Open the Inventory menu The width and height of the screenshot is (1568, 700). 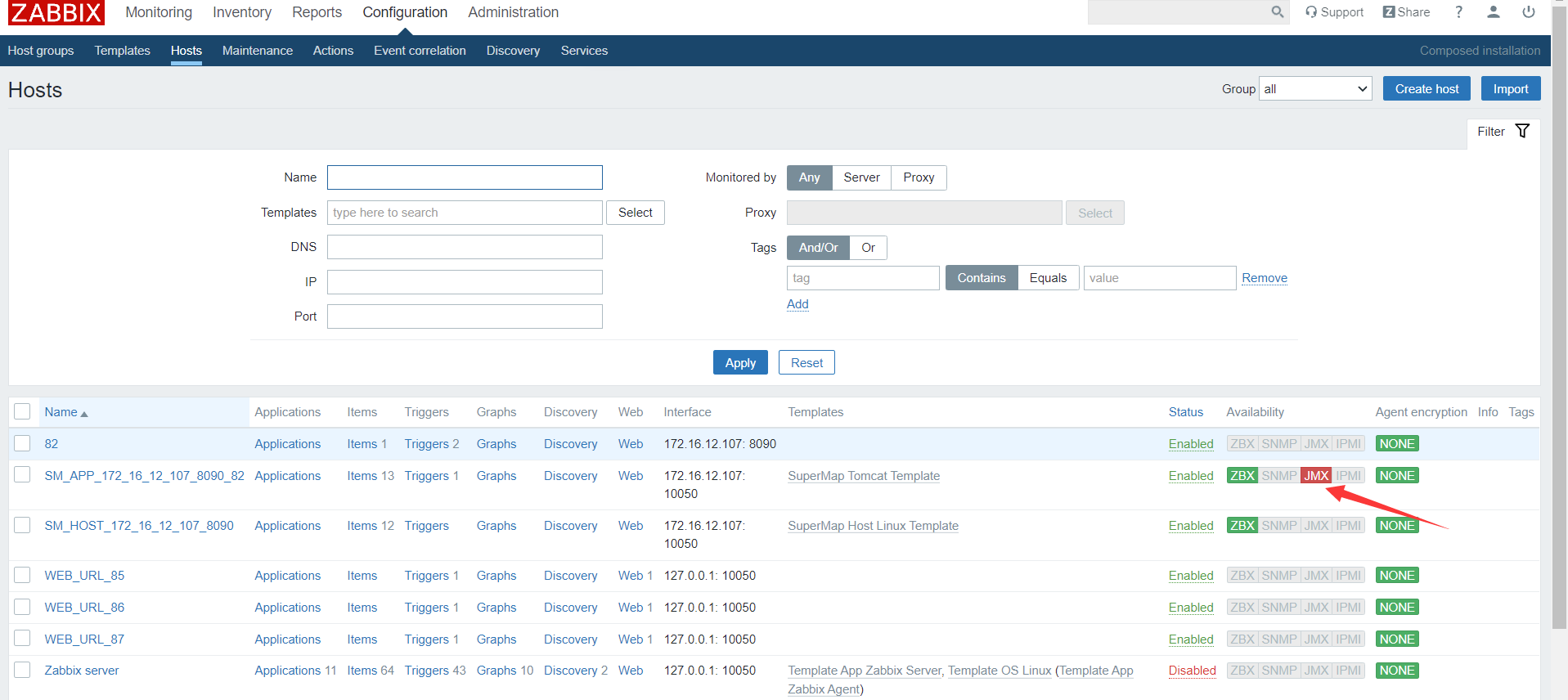(242, 12)
